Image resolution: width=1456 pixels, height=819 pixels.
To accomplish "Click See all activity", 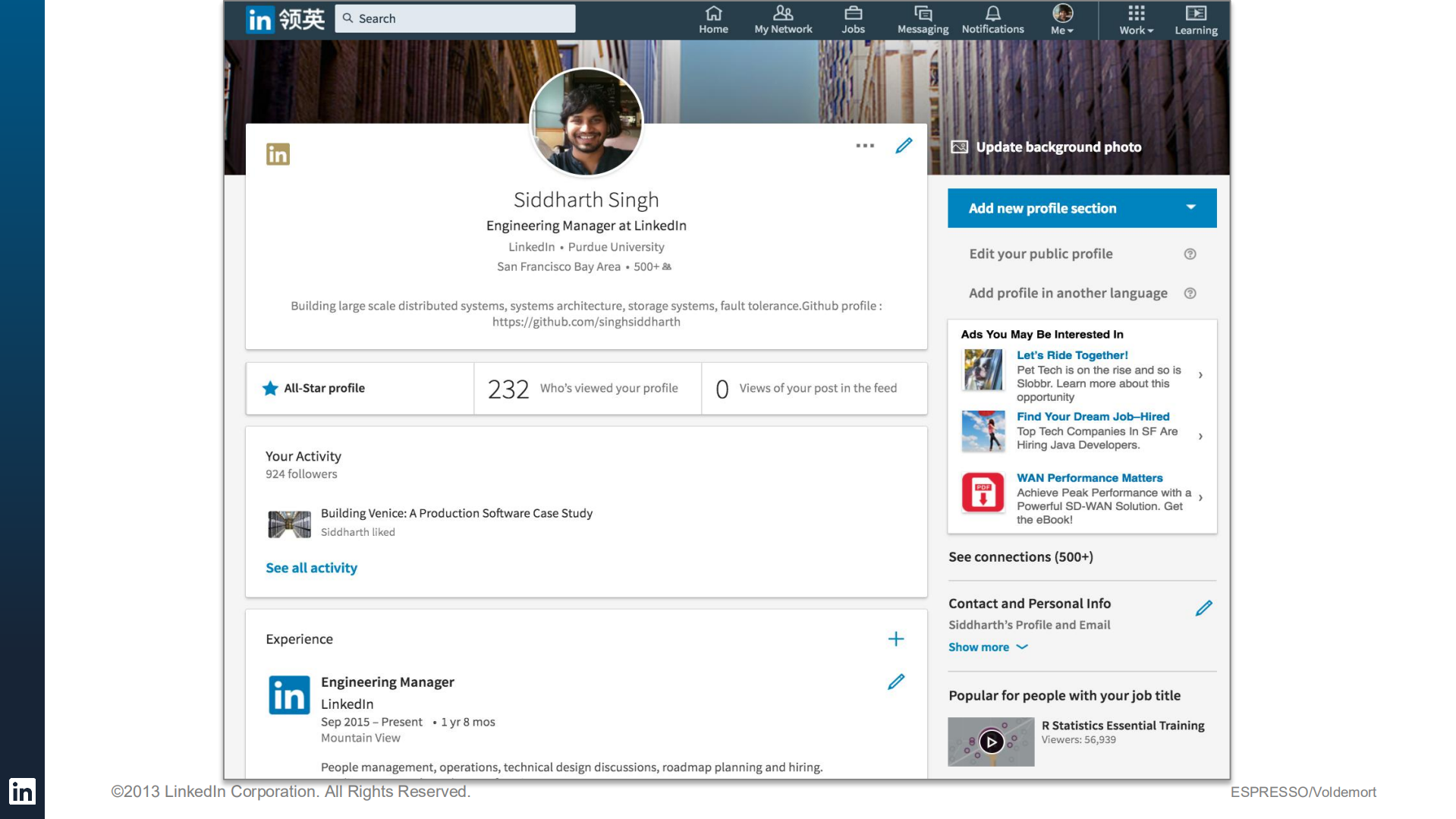I will (x=311, y=567).
